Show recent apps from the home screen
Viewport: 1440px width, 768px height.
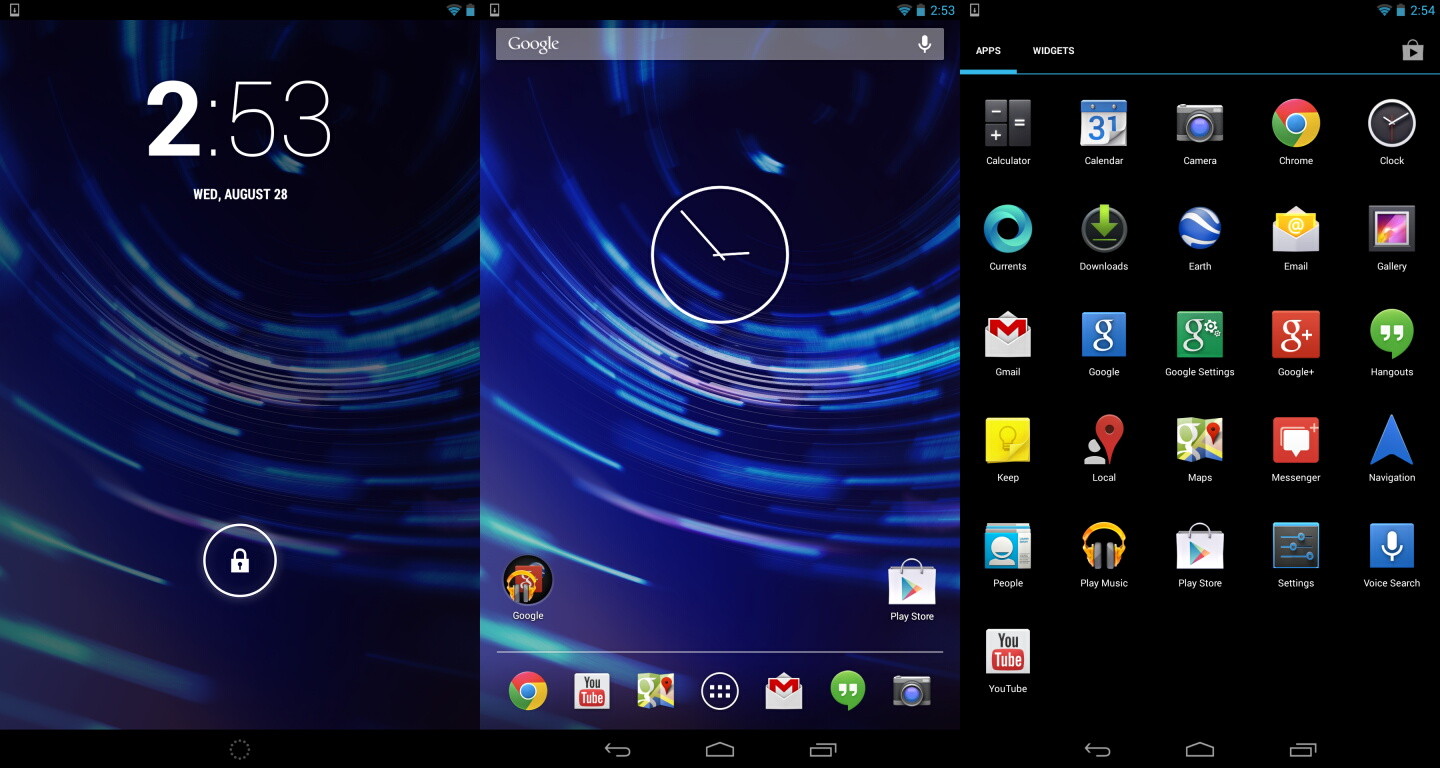pyautogui.click(x=823, y=749)
